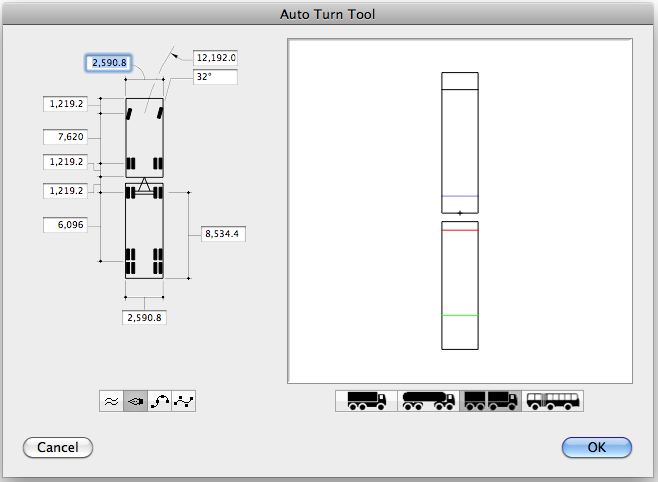Screen dimensions: 658x482
Task: Click the green line in vehicle preview
Action: (x=460, y=315)
